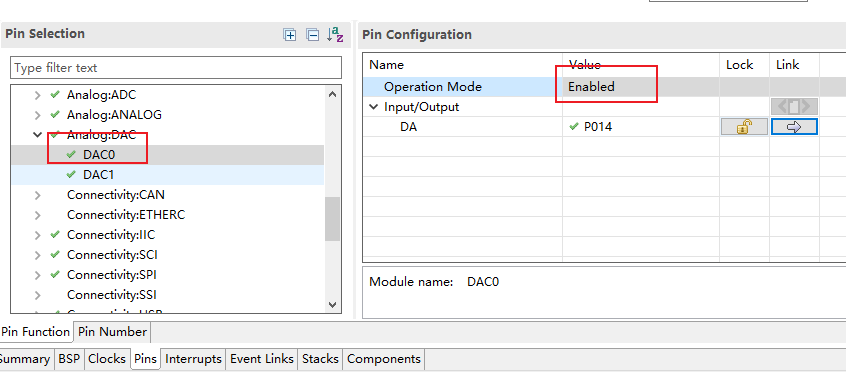Click the green check beside DAC1
Viewport: 846px width, 372px height.
point(71,174)
